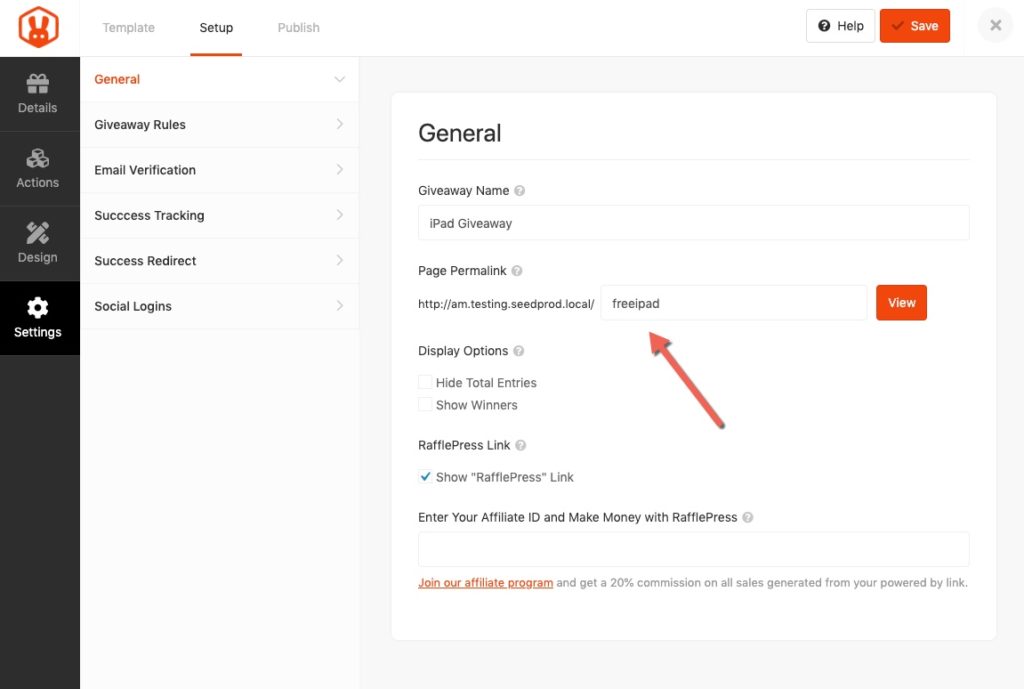
Task: Follow the Join our affiliate program link
Action: 485,583
